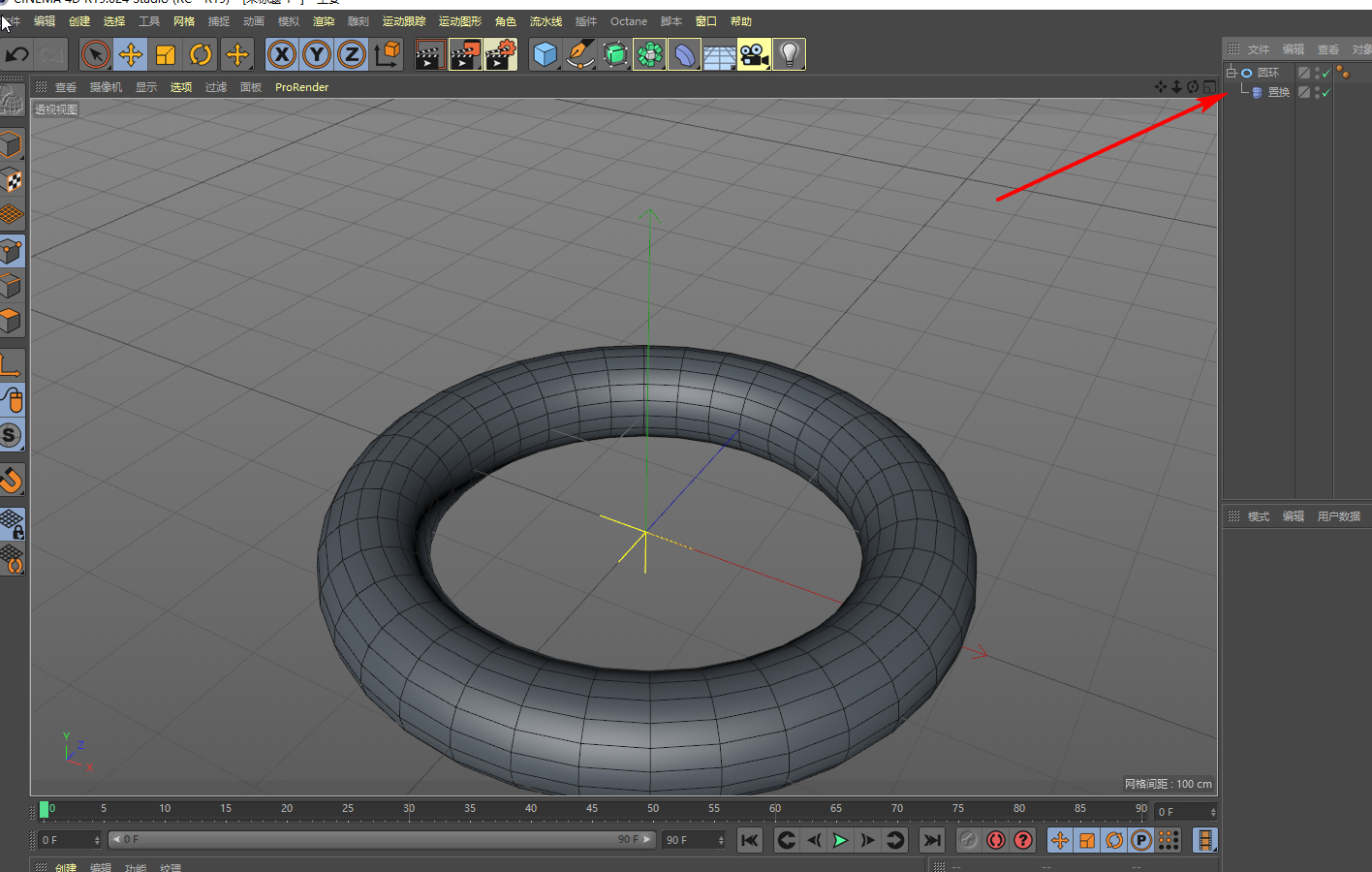Activate the Move tool in the top toolbar
The height and width of the screenshot is (872, 1372).
130,54
